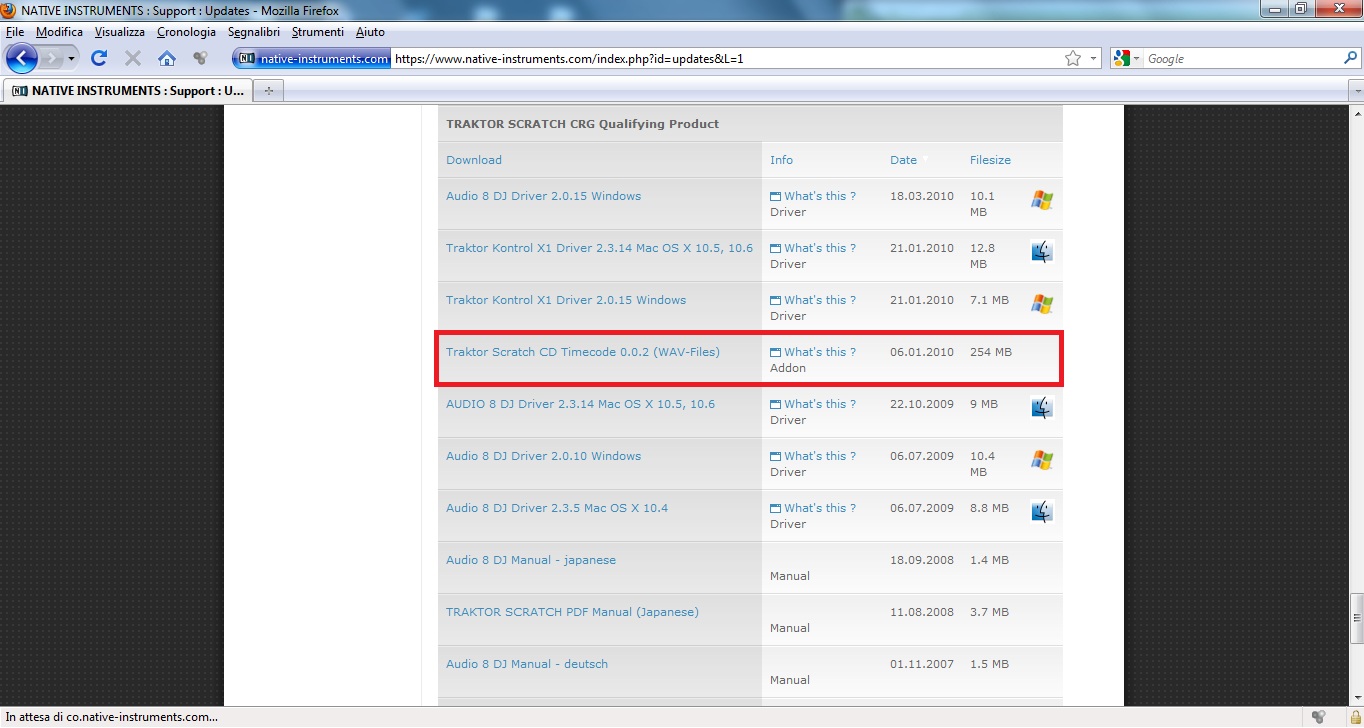1364x728 pixels.
Task: Click Windows icon for Traktor Kontrol X1 Driver 2.0.15
Action: pos(1042,304)
